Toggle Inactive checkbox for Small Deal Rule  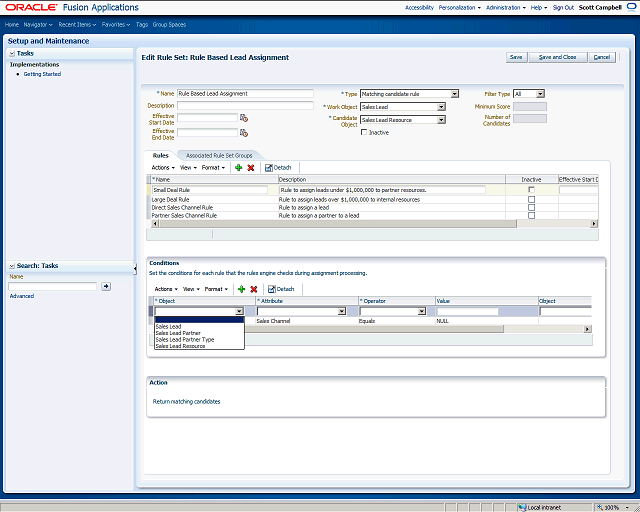coord(531,190)
